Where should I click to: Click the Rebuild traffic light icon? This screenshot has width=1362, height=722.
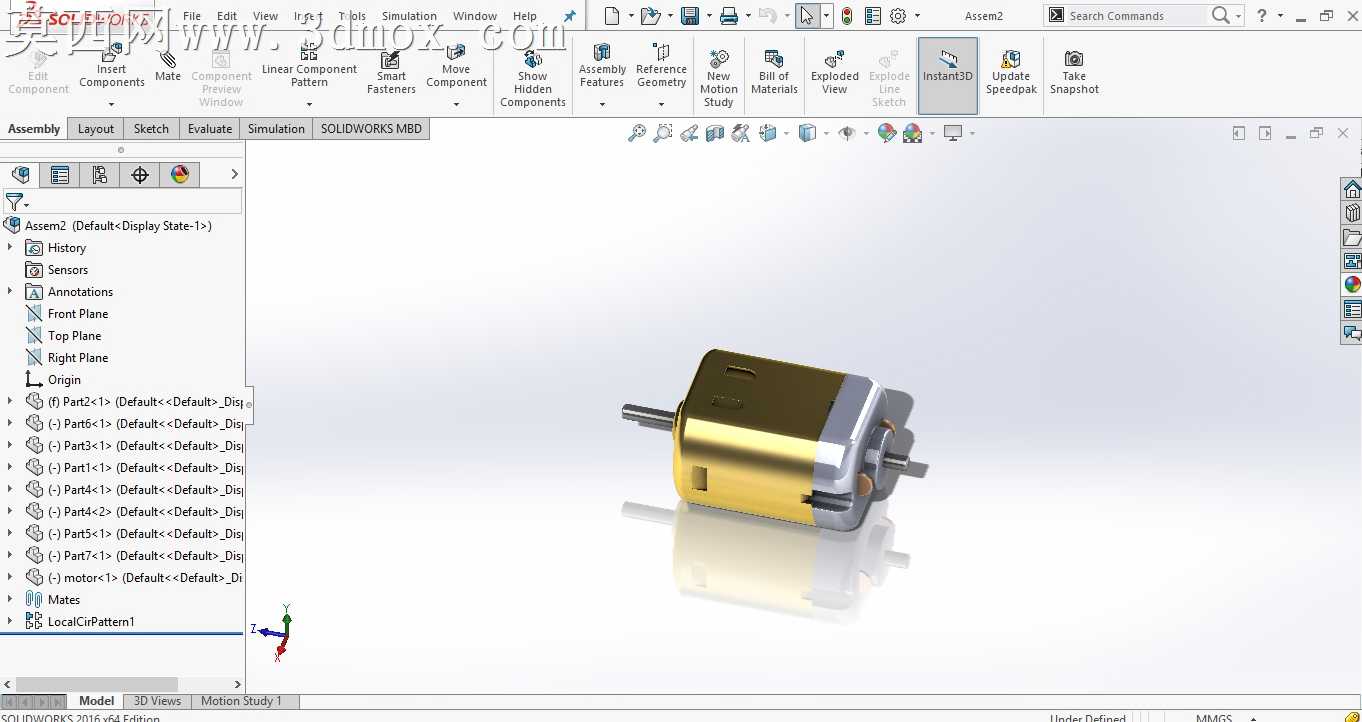point(847,16)
